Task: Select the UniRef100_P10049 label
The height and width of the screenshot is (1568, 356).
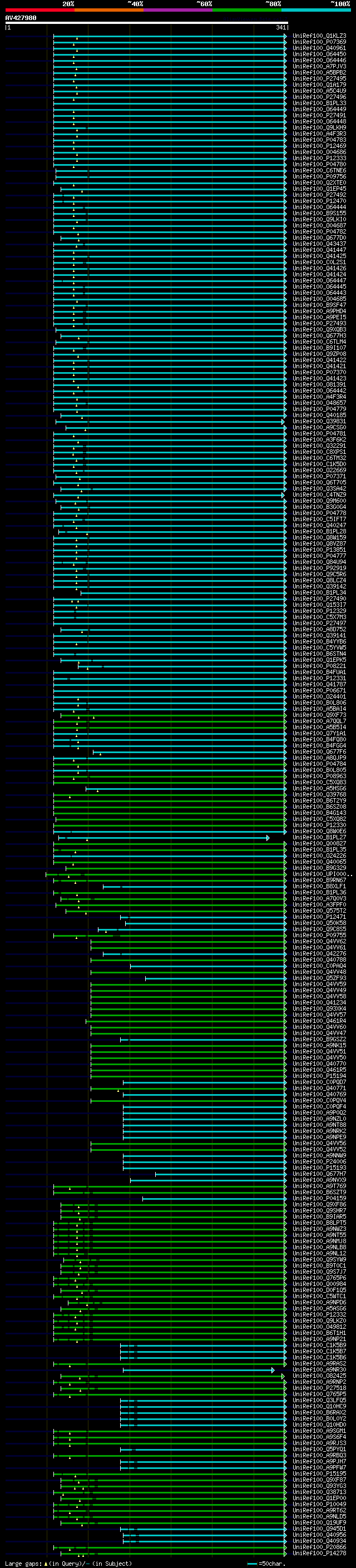Action: pyautogui.click(x=319, y=1504)
